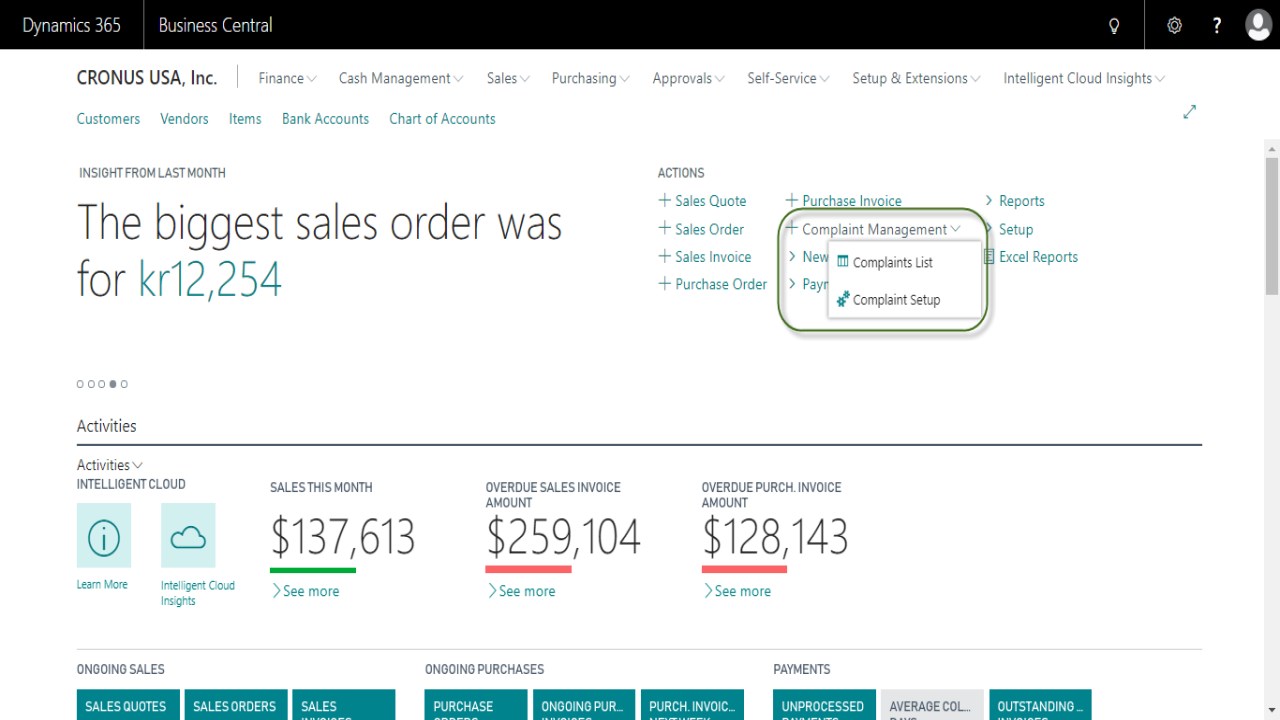Click the question mark help icon

(1217, 26)
